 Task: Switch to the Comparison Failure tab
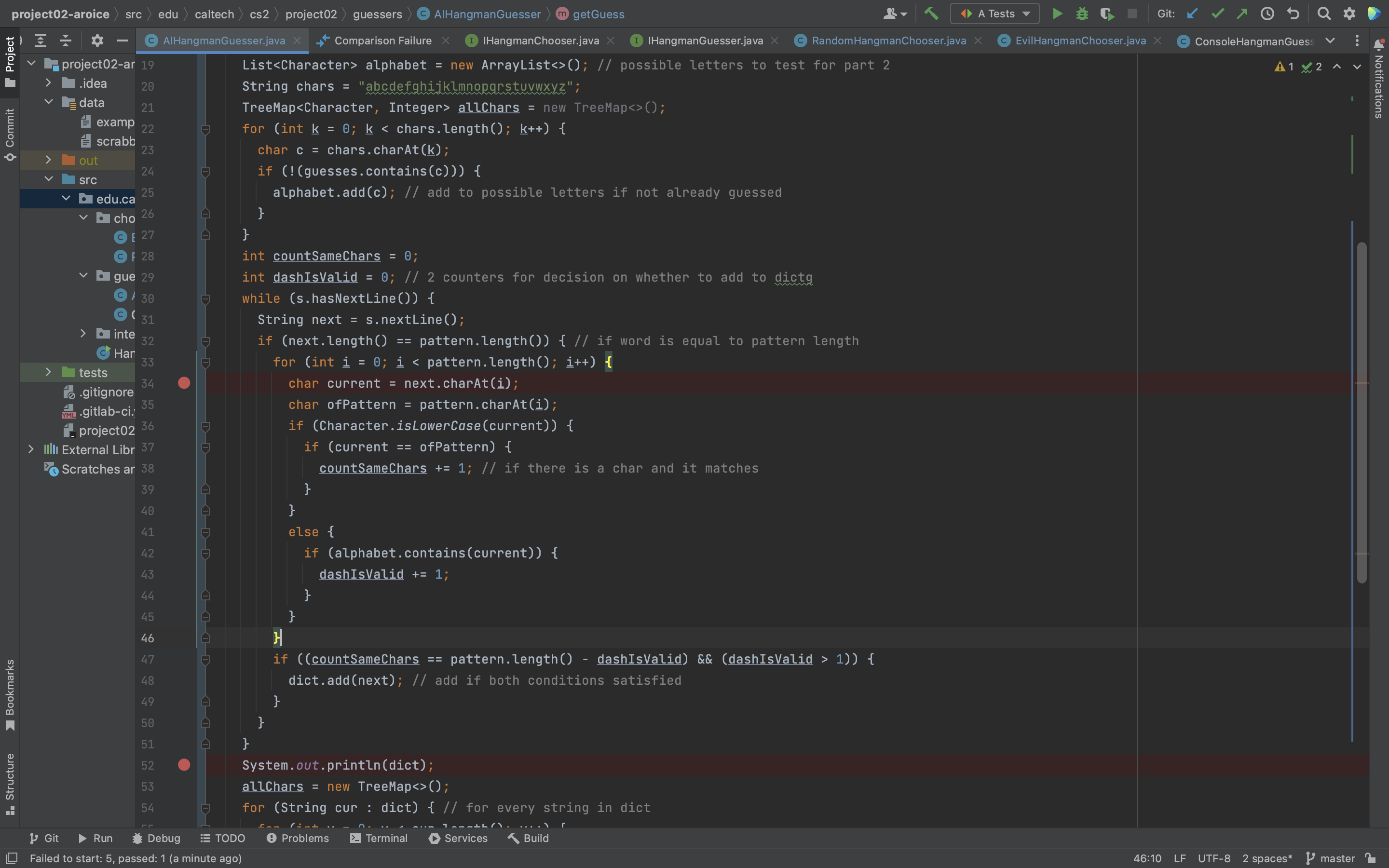pos(382,41)
